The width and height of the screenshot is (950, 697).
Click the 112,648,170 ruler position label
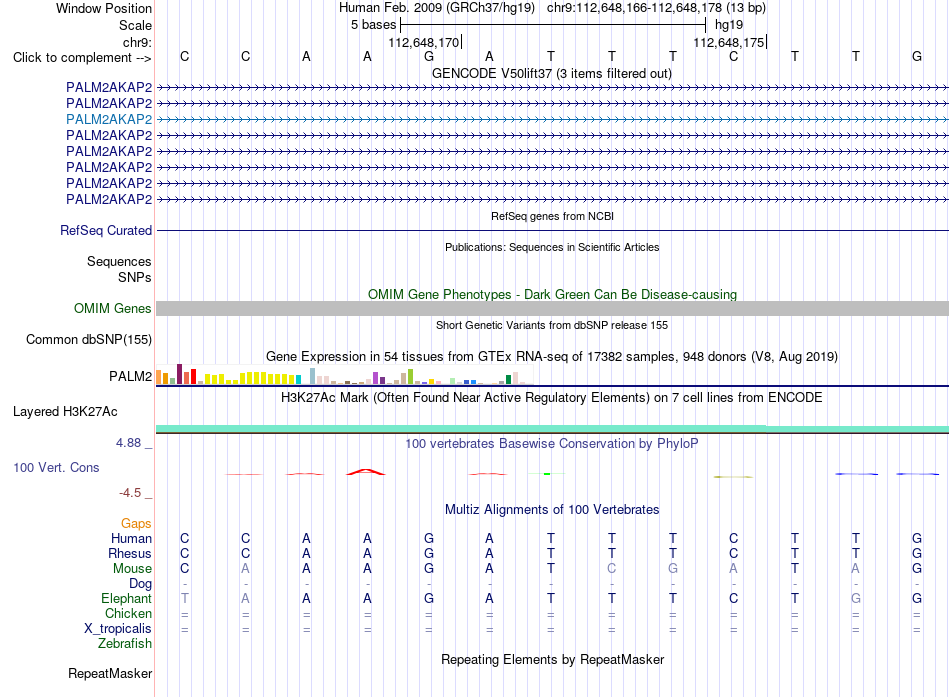[x=424, y=42]
